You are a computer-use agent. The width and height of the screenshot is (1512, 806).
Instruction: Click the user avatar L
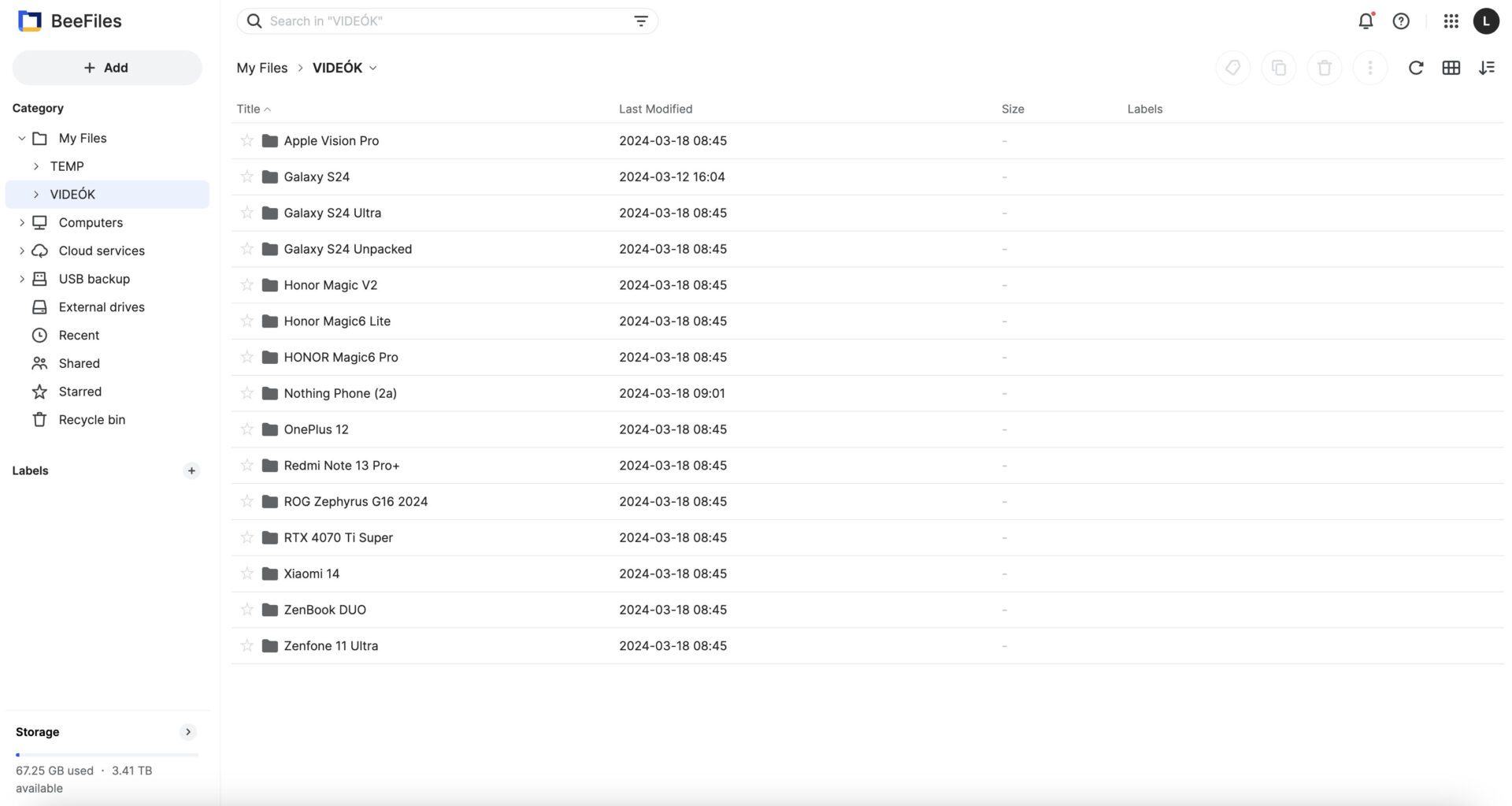1486,21
